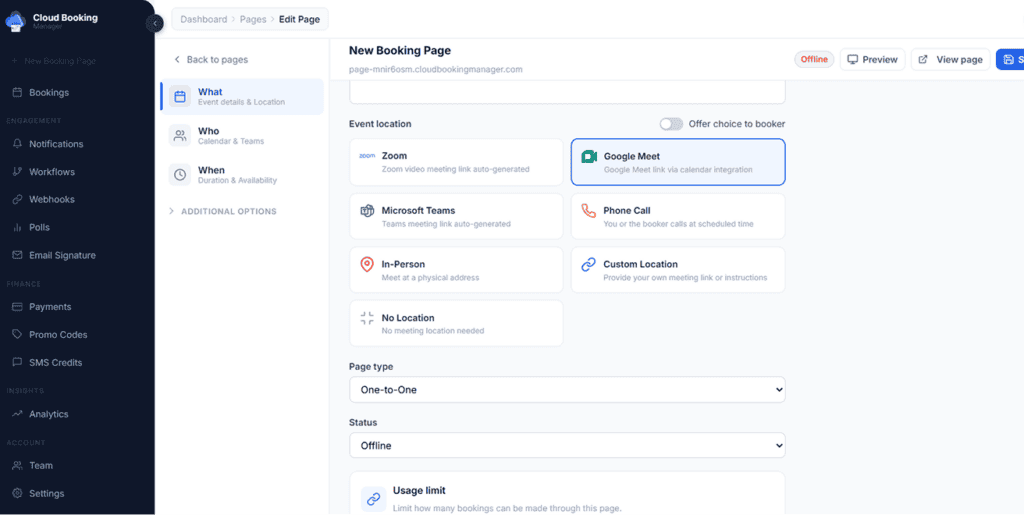1024x515 pixels.
Task: Open the Status dropdown
Action: coord(567,445)
